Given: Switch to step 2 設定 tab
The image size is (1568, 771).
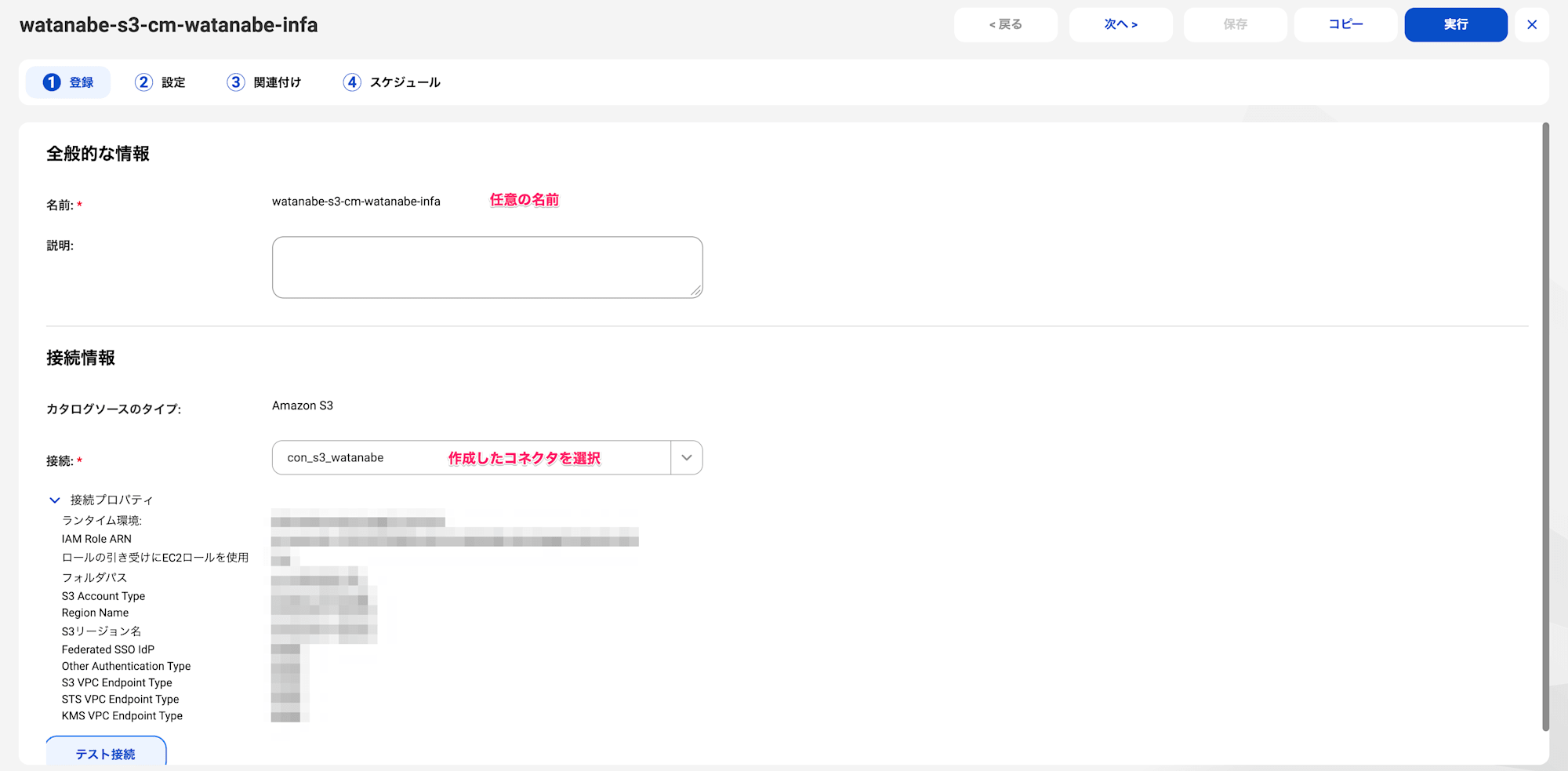Looking at the screenshot, I should [x=160, y=82].
